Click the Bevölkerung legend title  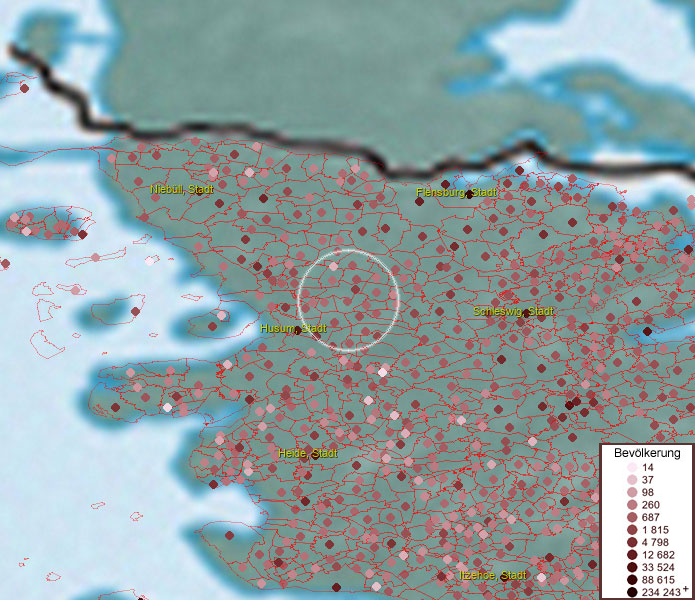click(647, 453)
